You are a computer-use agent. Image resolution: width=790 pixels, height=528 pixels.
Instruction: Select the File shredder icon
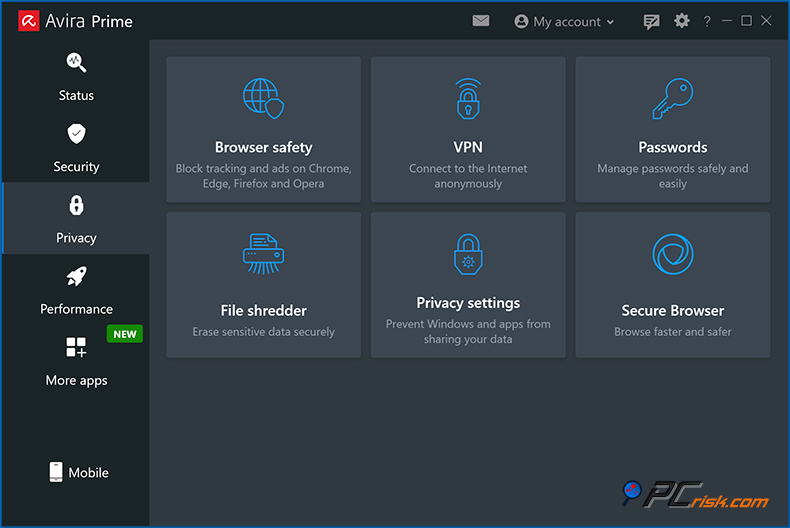coord(264,255)
